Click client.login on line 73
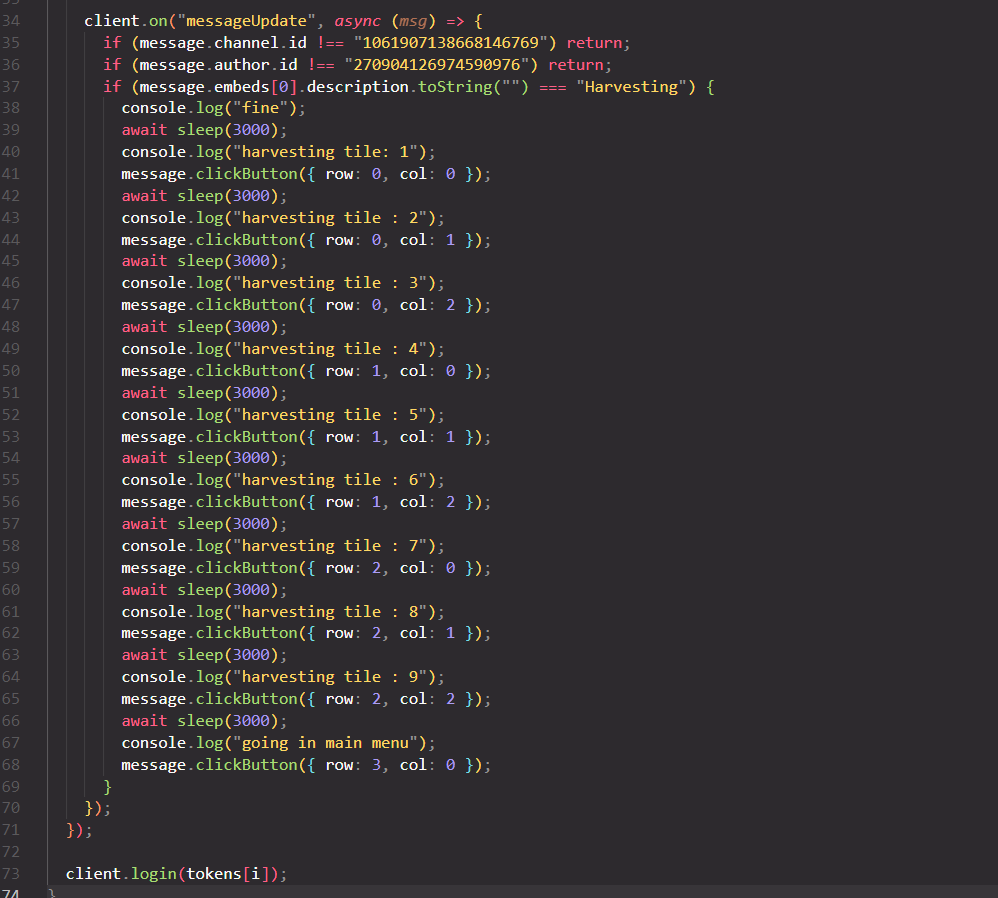Viewport: 998px width, 898px height. (121, 874)
